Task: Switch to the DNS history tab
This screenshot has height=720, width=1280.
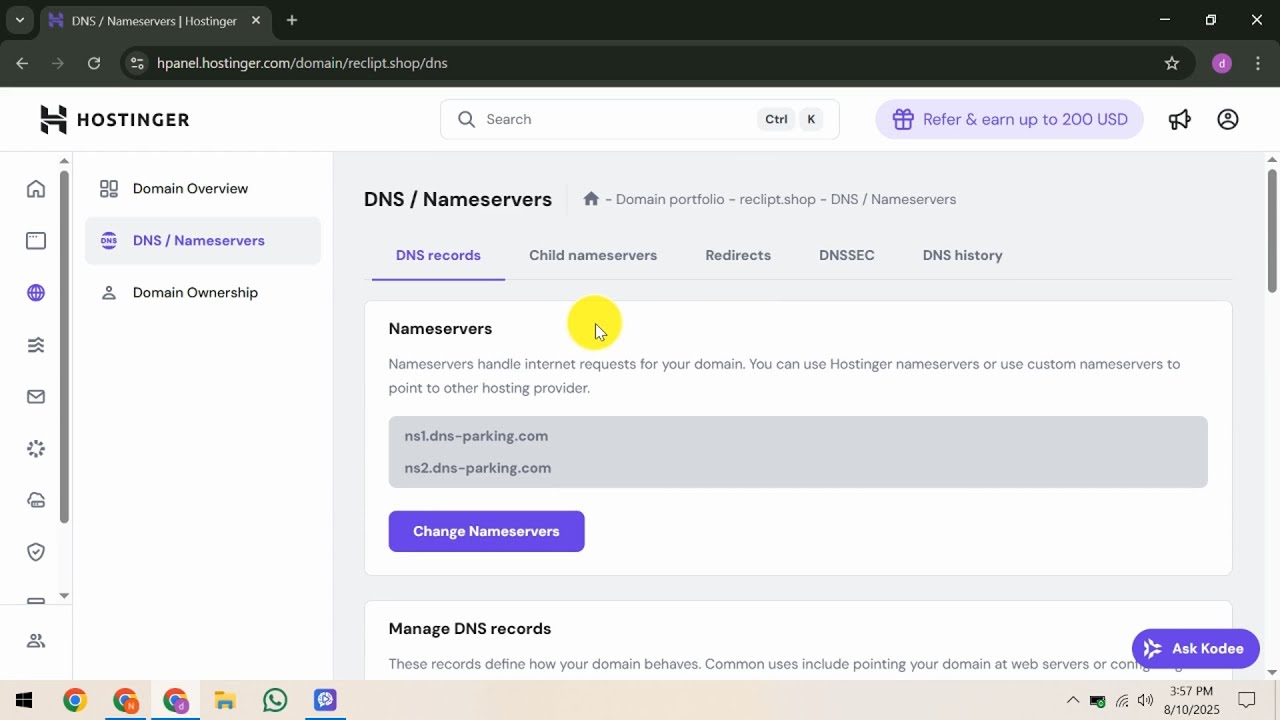Action: (x=963, y=256)
